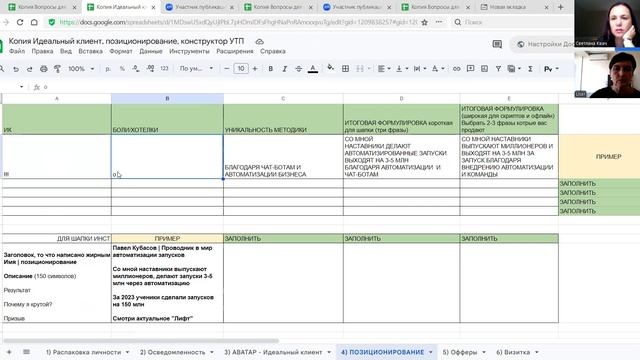Switch to sheet 3) АВАТАР - Идеальный клиент
Screen dimensions: 640x360
click(273, 352)
